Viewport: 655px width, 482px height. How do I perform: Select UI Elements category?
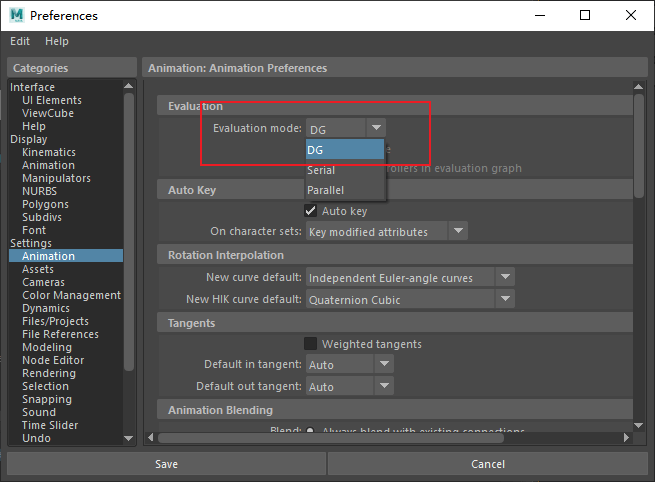click(52, 100)
